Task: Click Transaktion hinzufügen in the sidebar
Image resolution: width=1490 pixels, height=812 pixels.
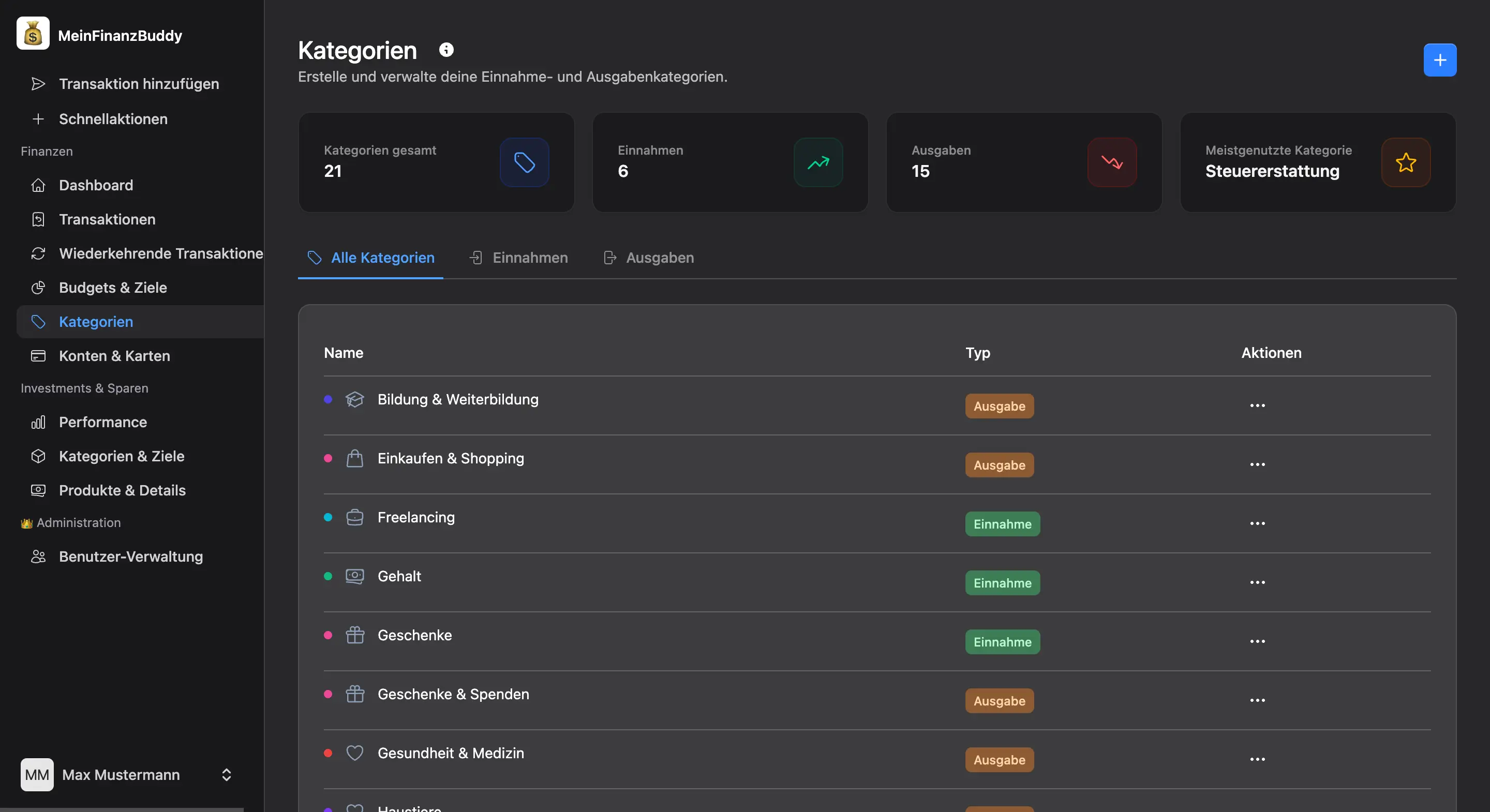Action: click(x=139, y=84)
